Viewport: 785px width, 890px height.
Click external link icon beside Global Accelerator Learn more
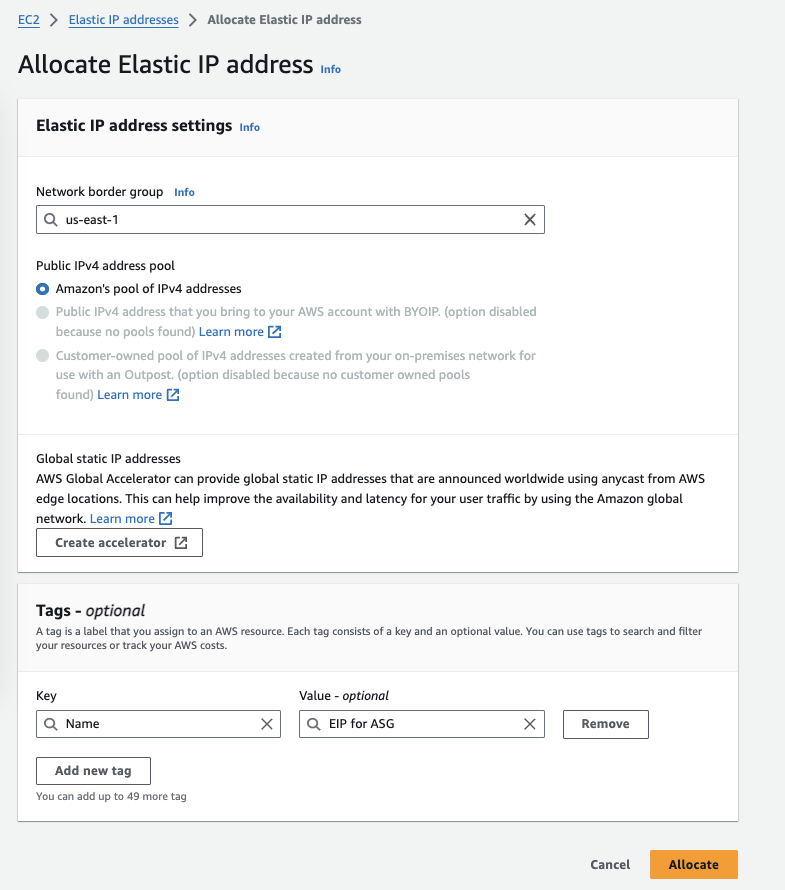(x=166, y=519)
